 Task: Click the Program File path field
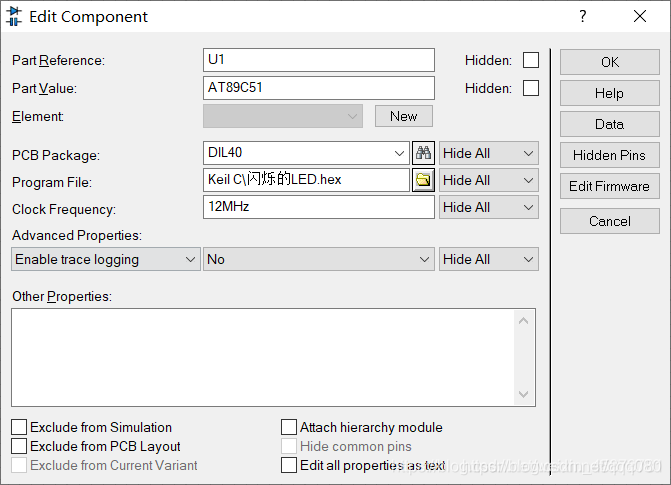(x=306, y=180)
